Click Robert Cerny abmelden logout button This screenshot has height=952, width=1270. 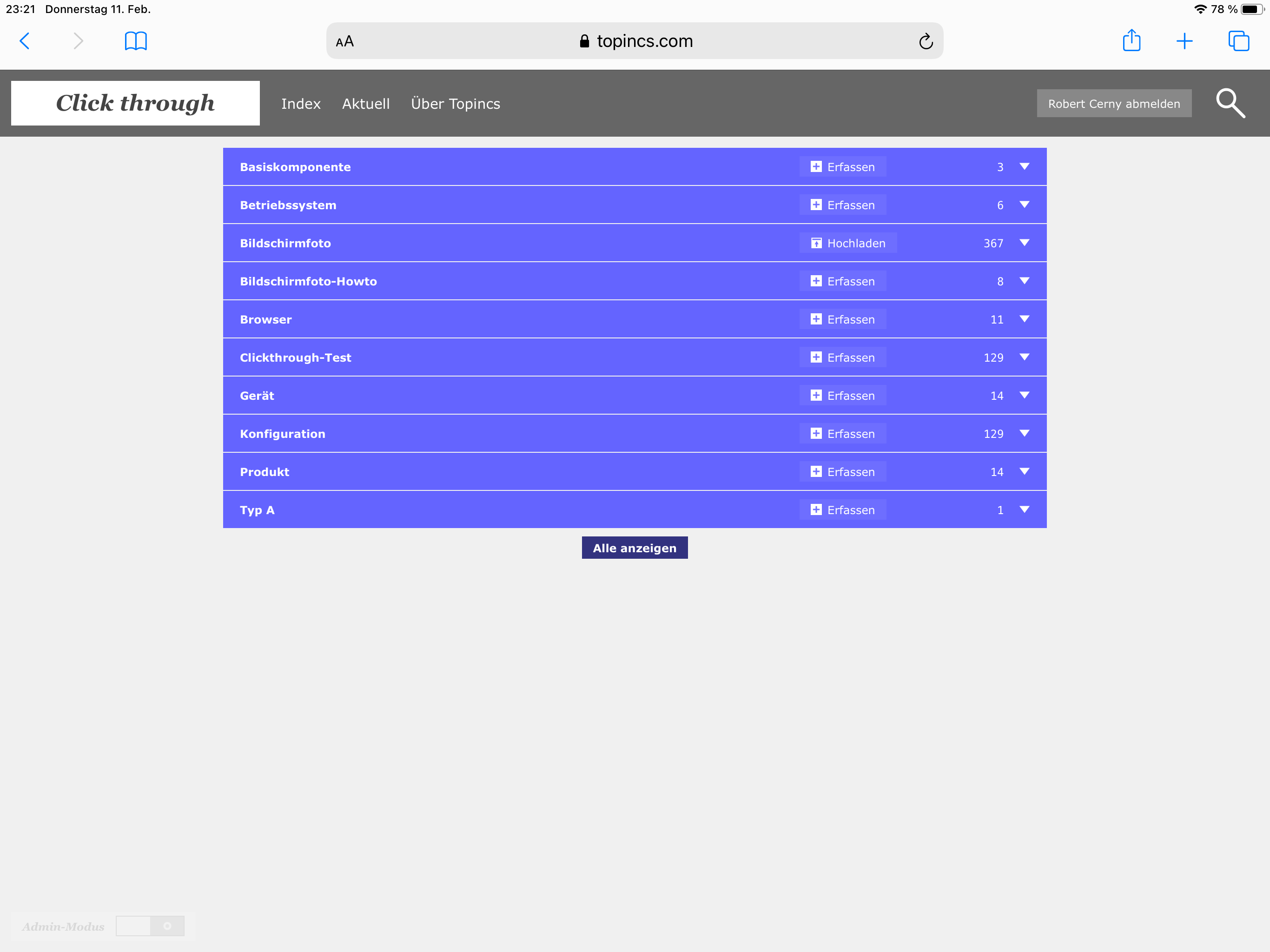pyautogui.click(x=1114, y=103)
